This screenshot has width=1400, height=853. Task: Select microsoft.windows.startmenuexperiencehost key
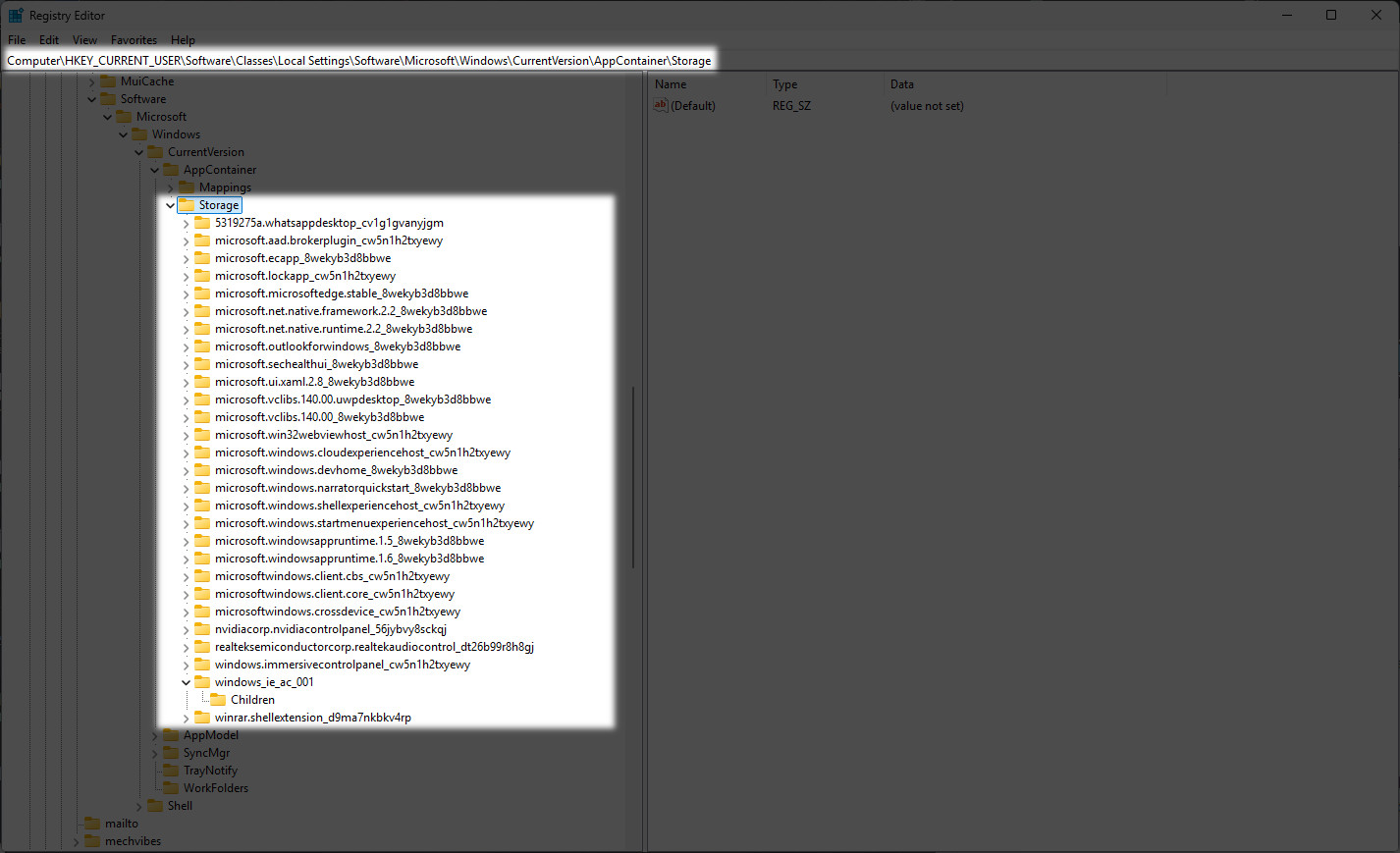[374, 523]
